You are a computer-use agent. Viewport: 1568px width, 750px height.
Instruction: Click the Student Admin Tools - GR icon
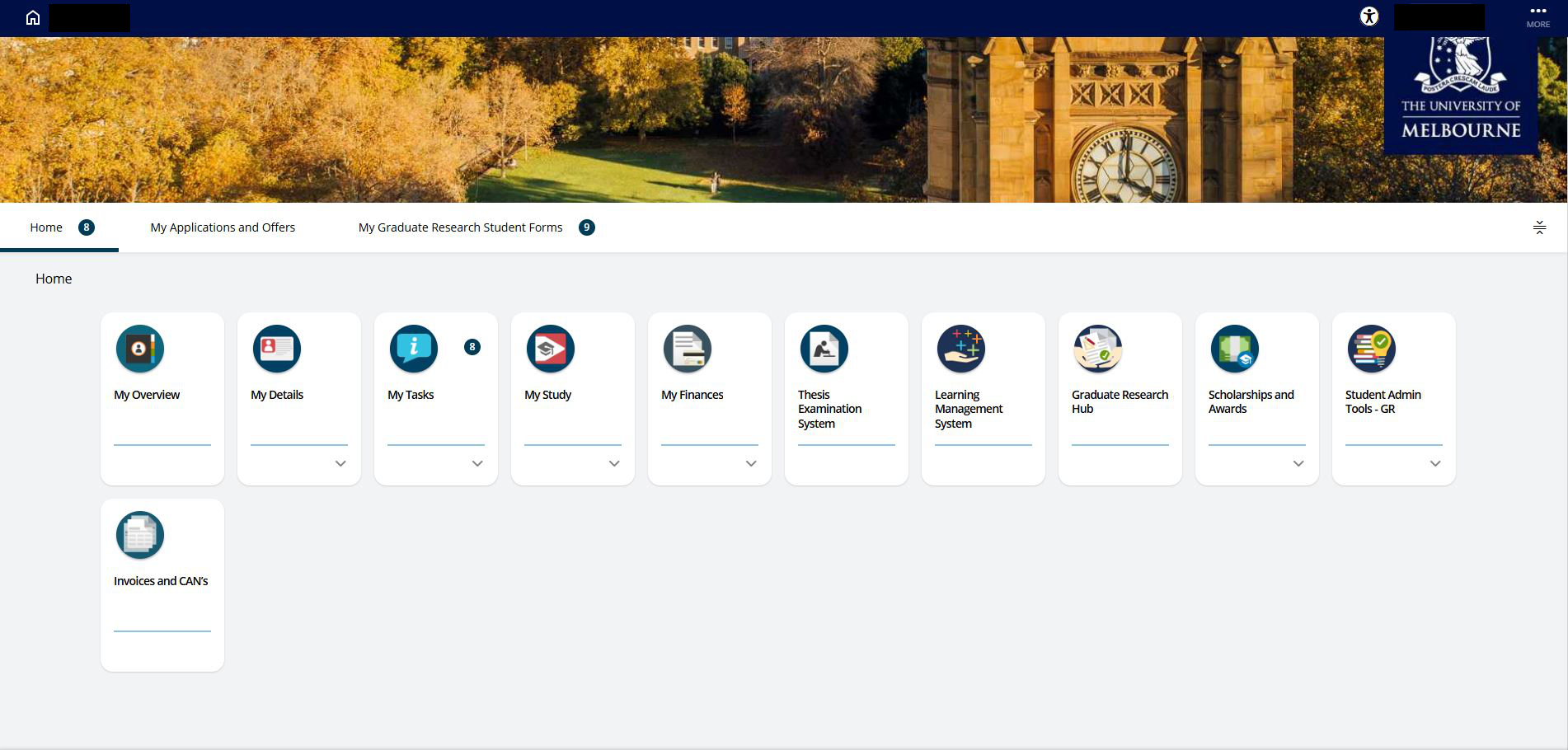pos(1372,349)
